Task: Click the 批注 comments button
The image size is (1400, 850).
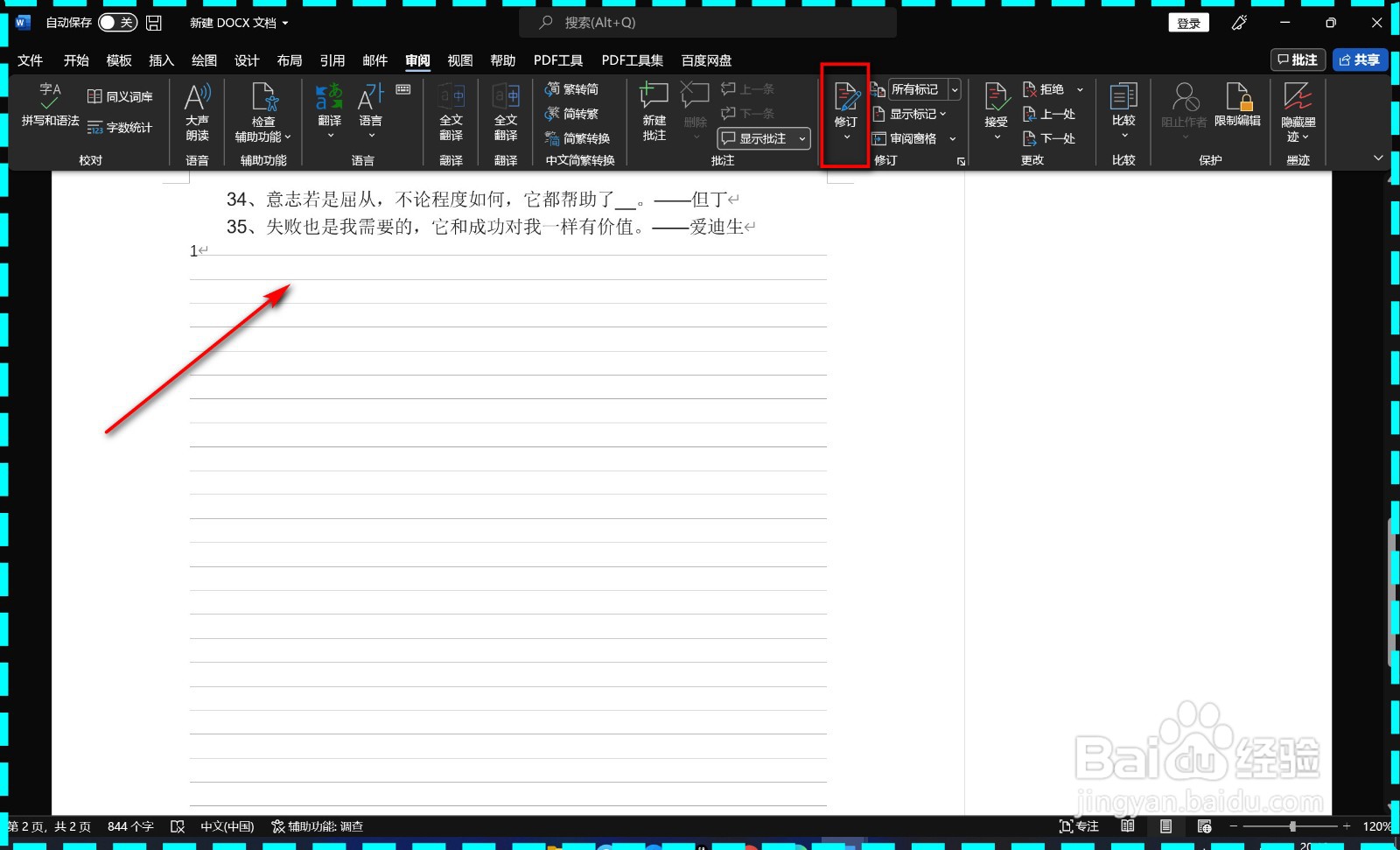Action: coord(1297,60)
